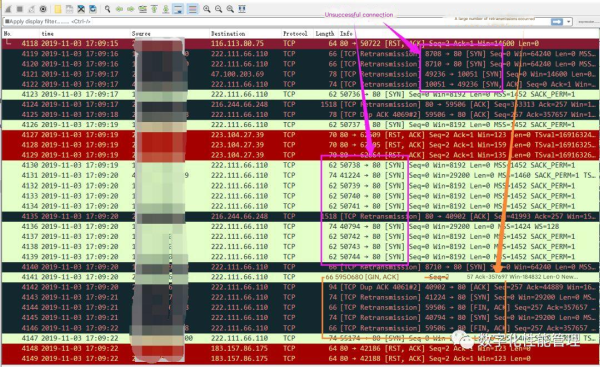This screenshot has width=600, height=367.
Task: Open capture options gear icon
Action: 43,9
